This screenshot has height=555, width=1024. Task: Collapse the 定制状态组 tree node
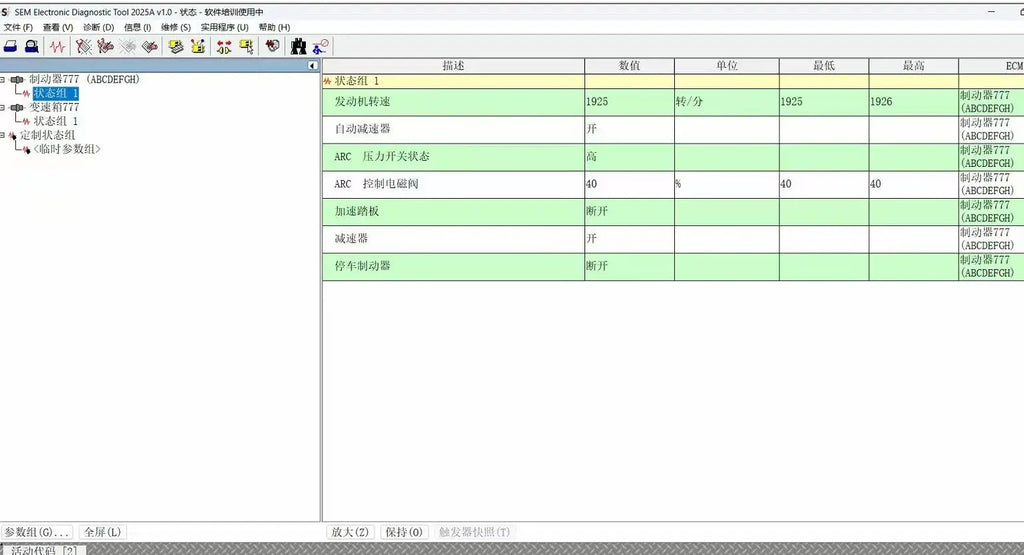coord(3,135)
